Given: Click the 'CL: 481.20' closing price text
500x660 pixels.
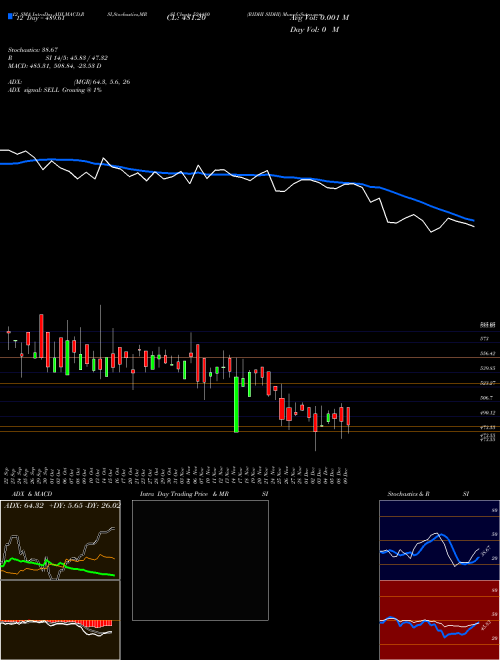Looking at the screenshot, I should click(186, 18).
